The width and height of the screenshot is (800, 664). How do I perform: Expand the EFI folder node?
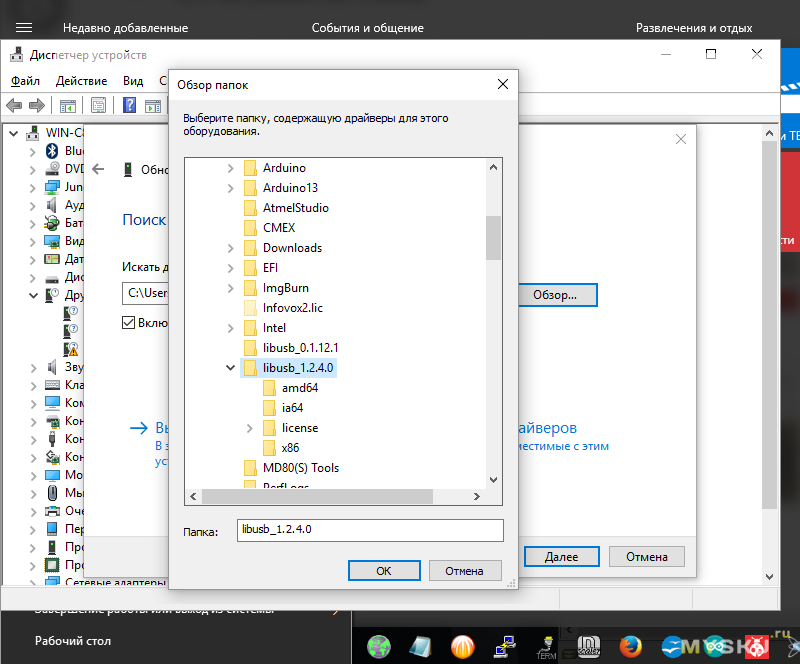(231, 268)
